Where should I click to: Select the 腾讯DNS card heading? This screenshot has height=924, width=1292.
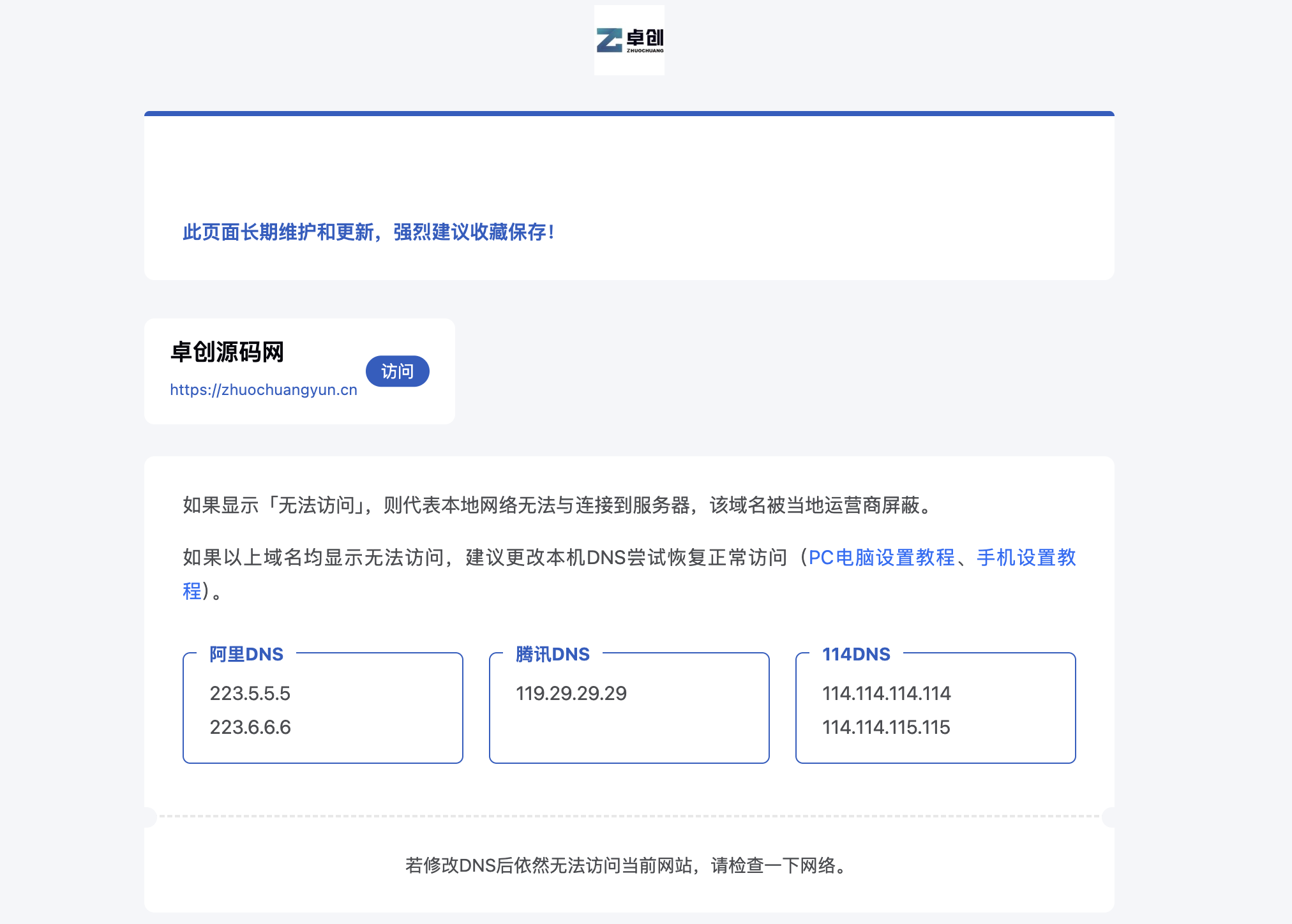coord(552,654)
